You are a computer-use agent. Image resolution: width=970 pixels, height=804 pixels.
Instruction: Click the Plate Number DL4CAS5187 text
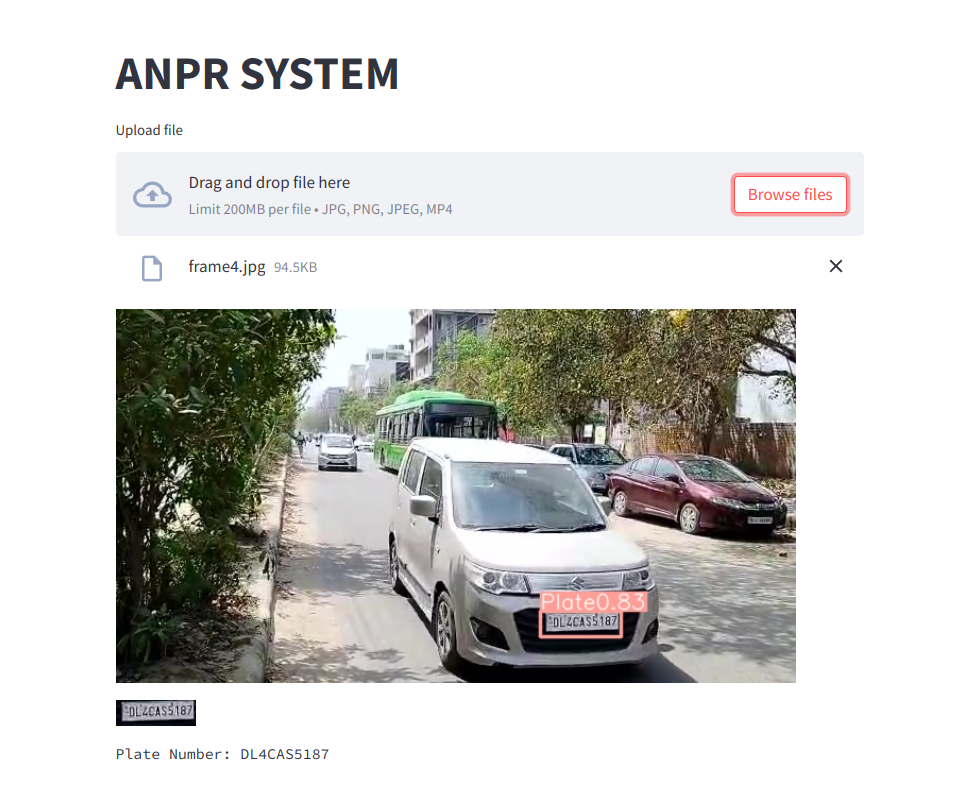(222, 754)
